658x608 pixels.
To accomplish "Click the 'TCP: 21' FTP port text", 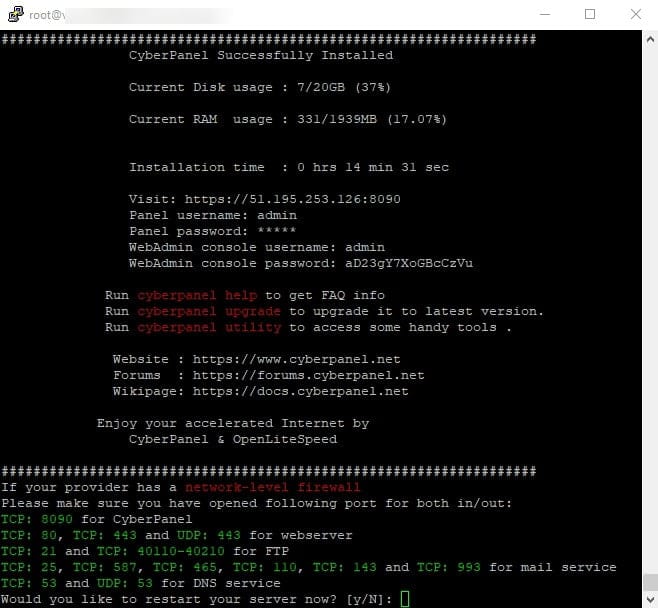I will point(29,551).
